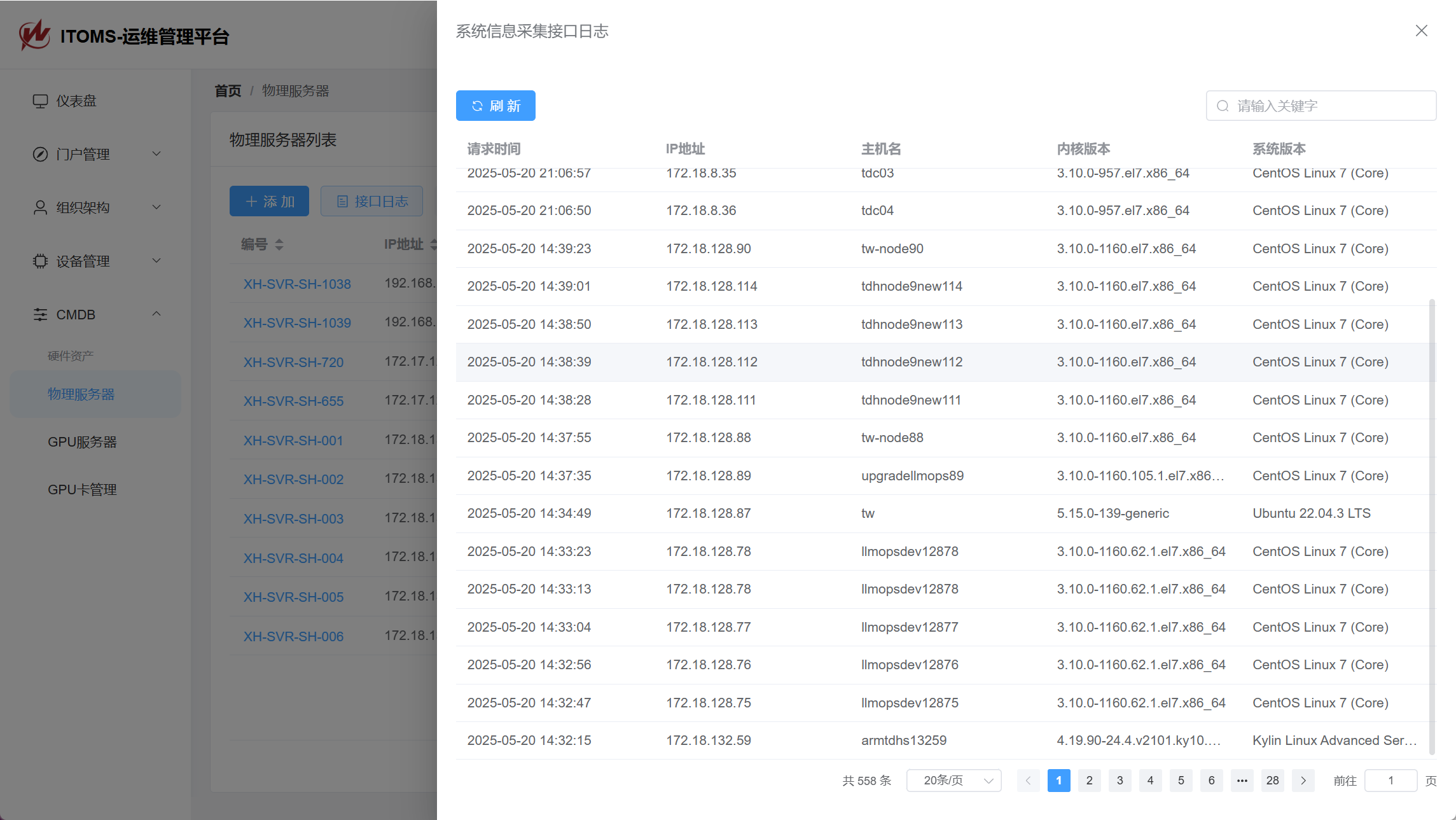The width and height of the screenshot is (1456, 820).
Task: Click the chip icon beside 设备管理
Action: click(40, 261)
